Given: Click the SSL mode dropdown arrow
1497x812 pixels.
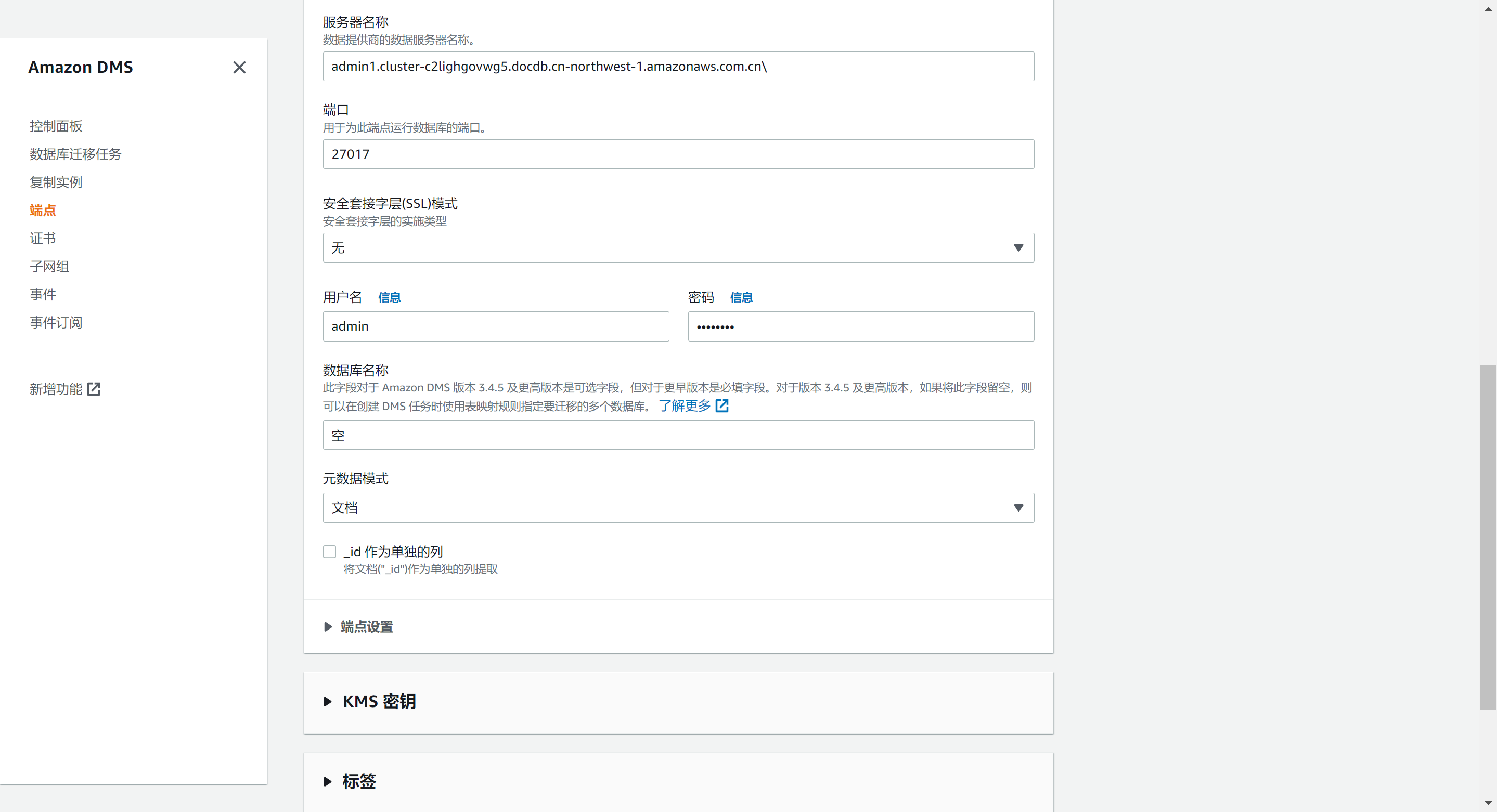Looking at the screenshot, I should 1018,248.
